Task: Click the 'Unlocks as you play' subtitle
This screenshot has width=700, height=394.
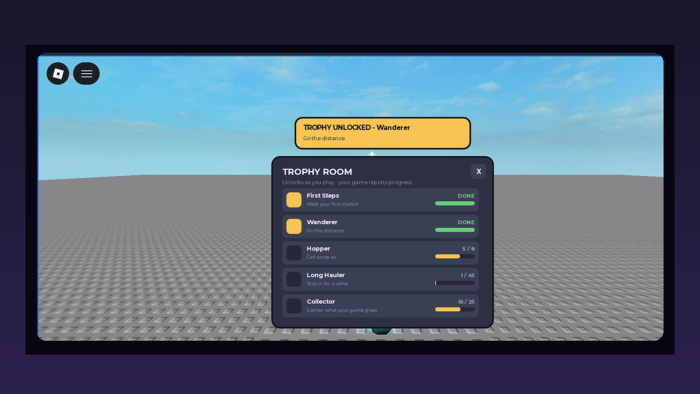Action: pyautogui.click(x=347, y=182)
